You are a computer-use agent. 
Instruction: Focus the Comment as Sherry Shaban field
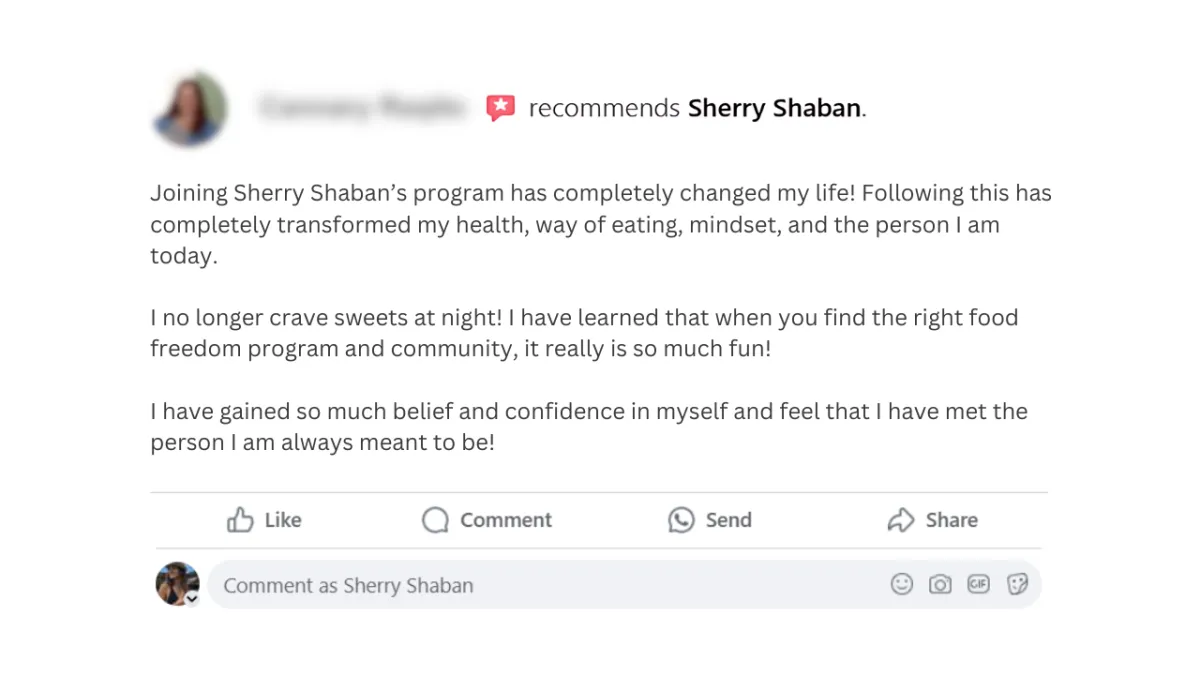tap(624, 585)
